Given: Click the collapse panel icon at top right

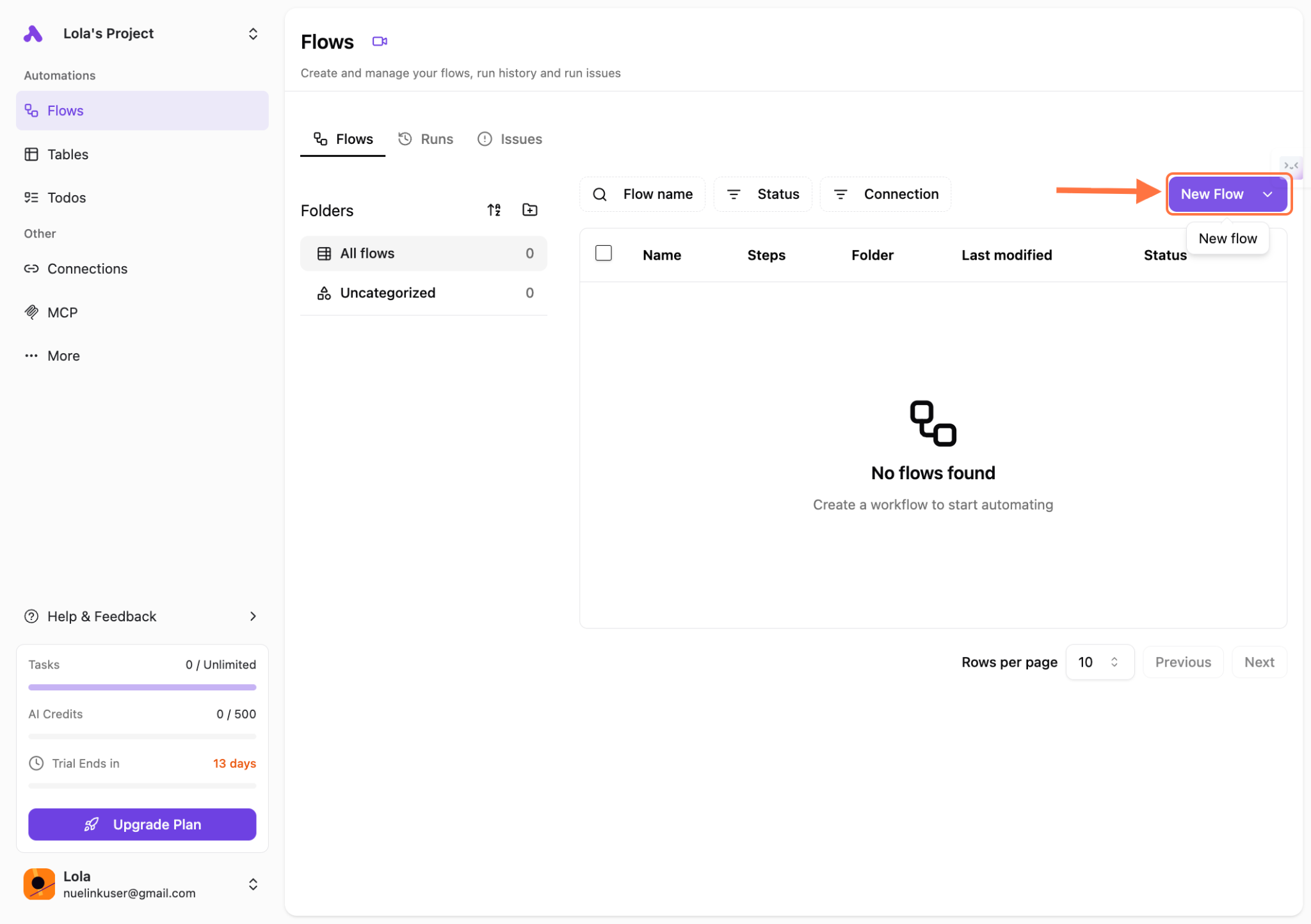Looking at the screenshot, I should click(1291, 166).
